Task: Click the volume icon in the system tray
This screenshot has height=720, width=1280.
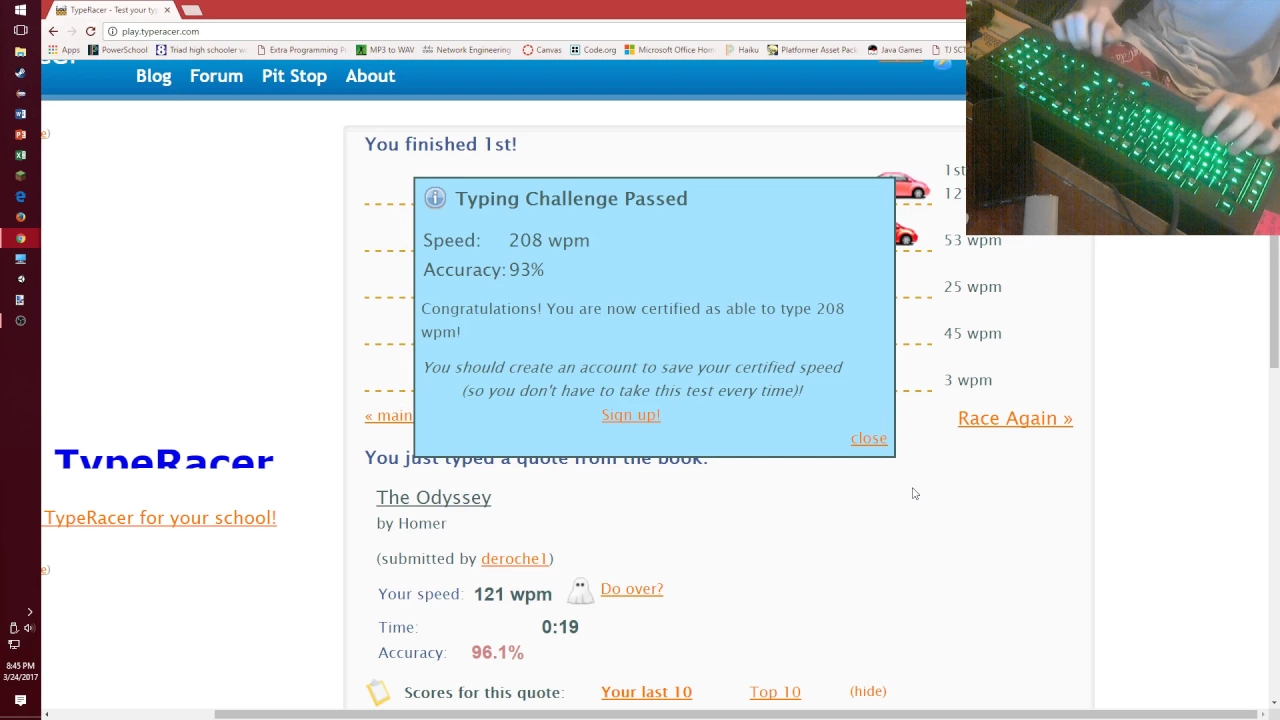Action: (28, 628)
